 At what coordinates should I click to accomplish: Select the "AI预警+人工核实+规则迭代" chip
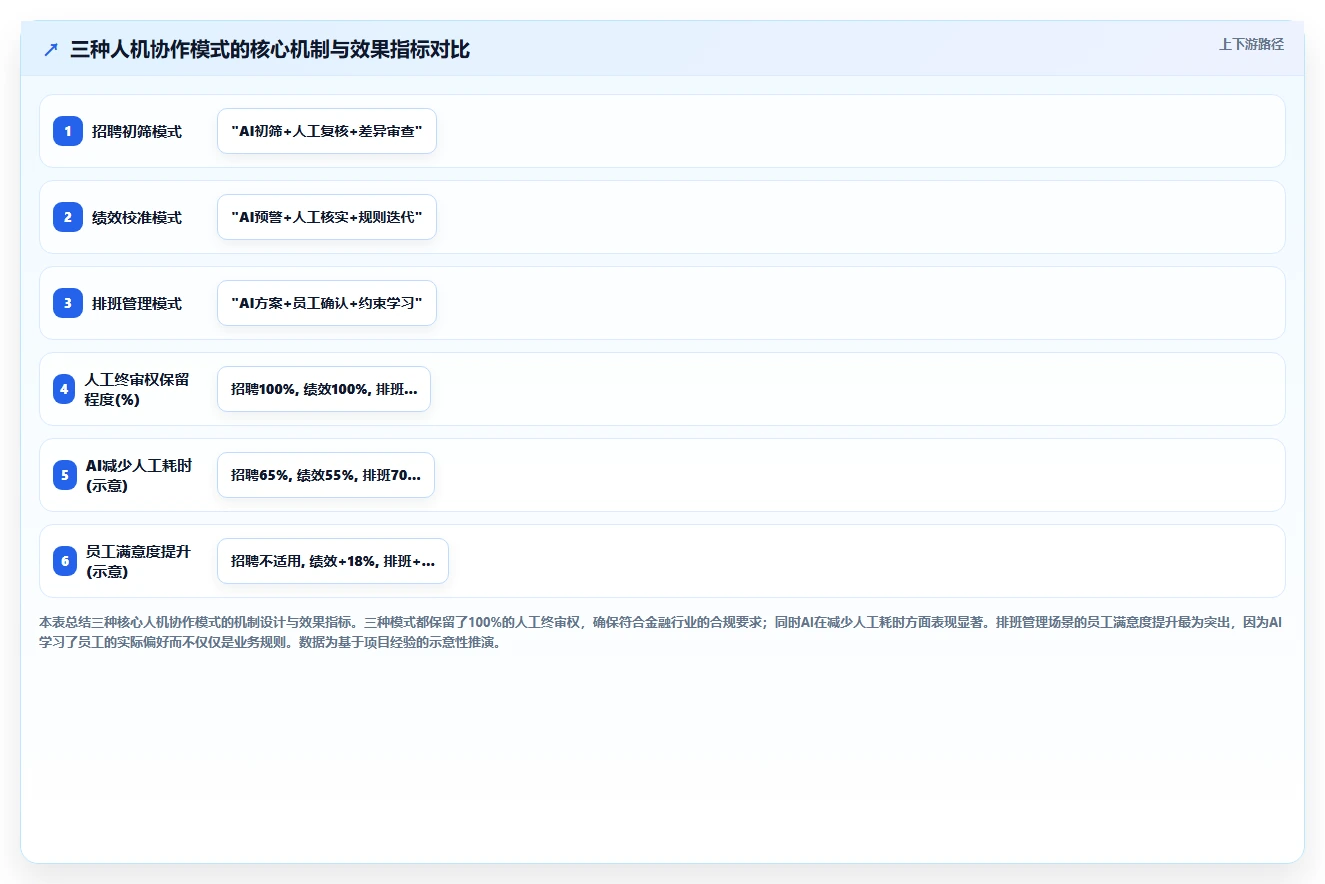coord(327,217)
